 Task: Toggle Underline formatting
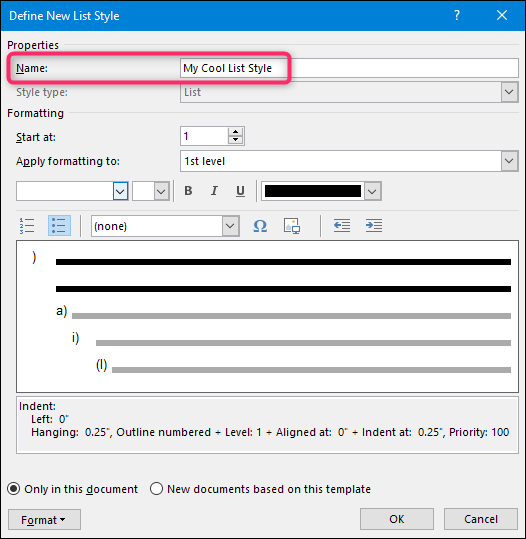(240, 191)
